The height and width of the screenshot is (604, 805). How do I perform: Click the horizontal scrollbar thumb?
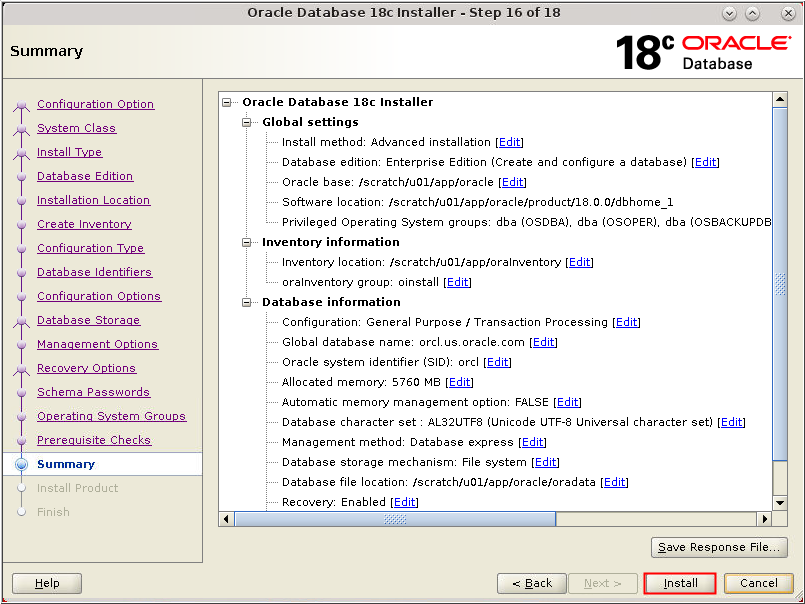point(395,519)
